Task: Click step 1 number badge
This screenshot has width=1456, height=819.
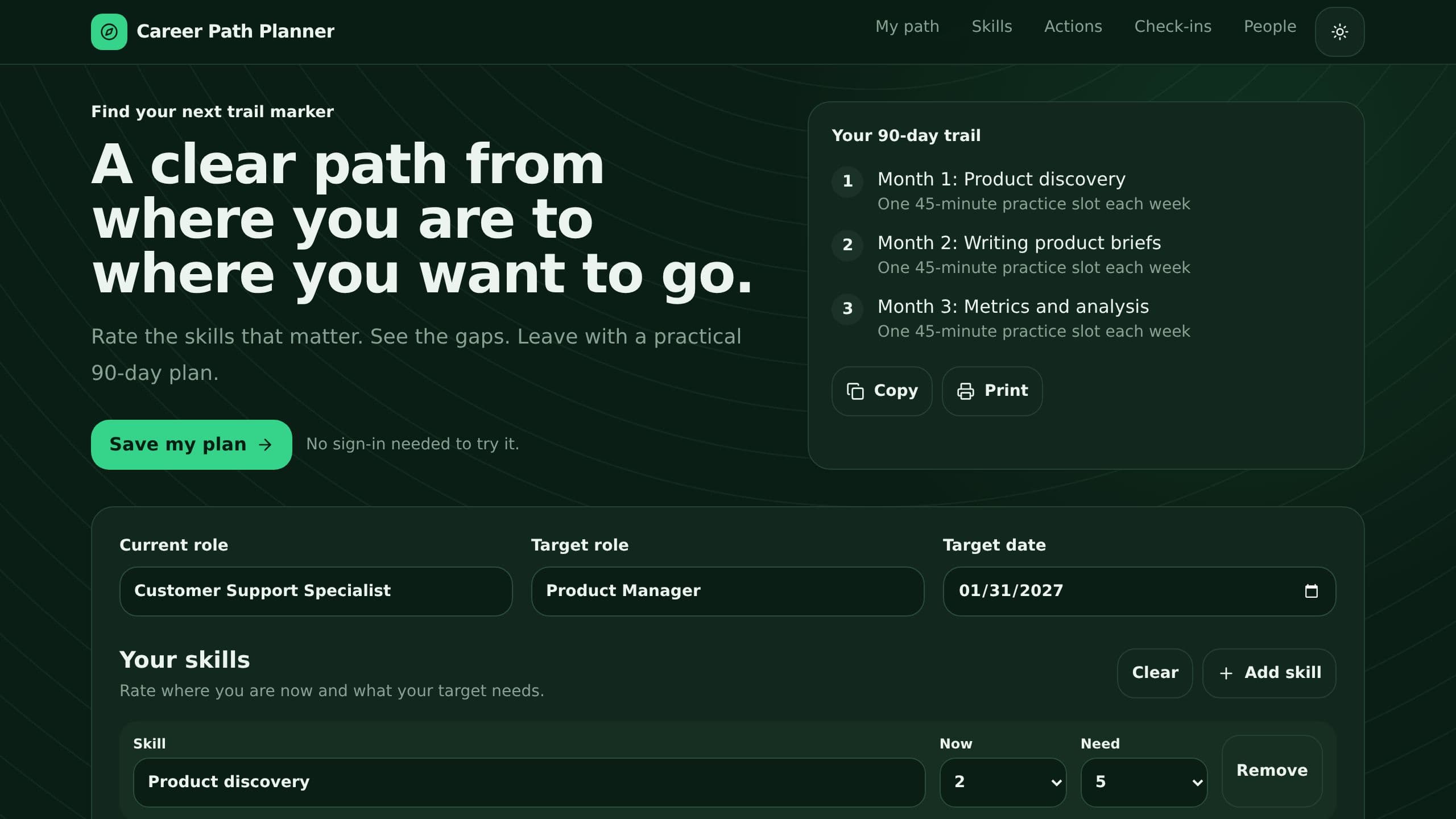Action: coord(847,181)
